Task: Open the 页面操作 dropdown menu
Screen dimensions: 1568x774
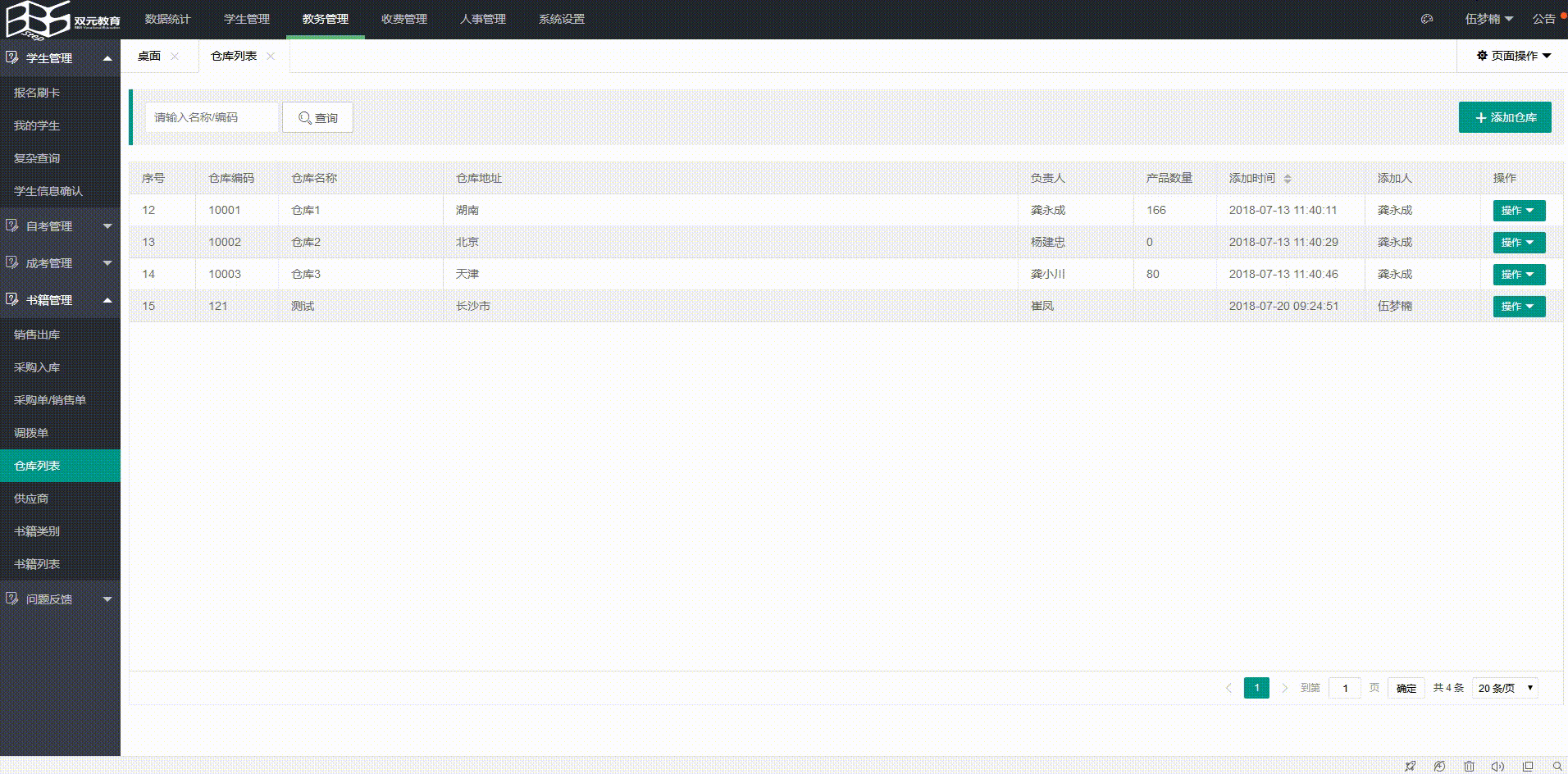Action: coord(1514,56)
